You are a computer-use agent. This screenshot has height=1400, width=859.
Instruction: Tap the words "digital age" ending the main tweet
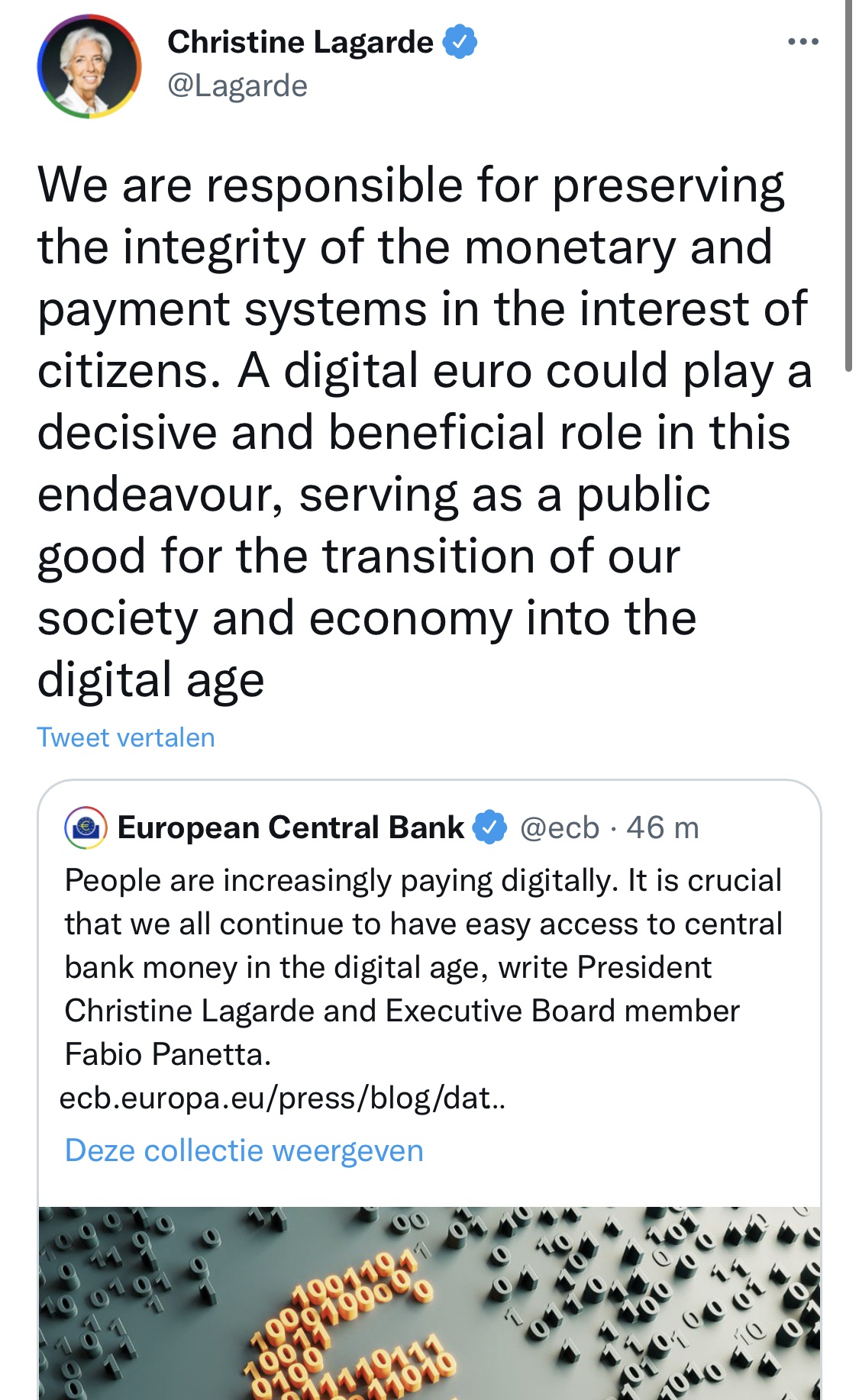150,680
